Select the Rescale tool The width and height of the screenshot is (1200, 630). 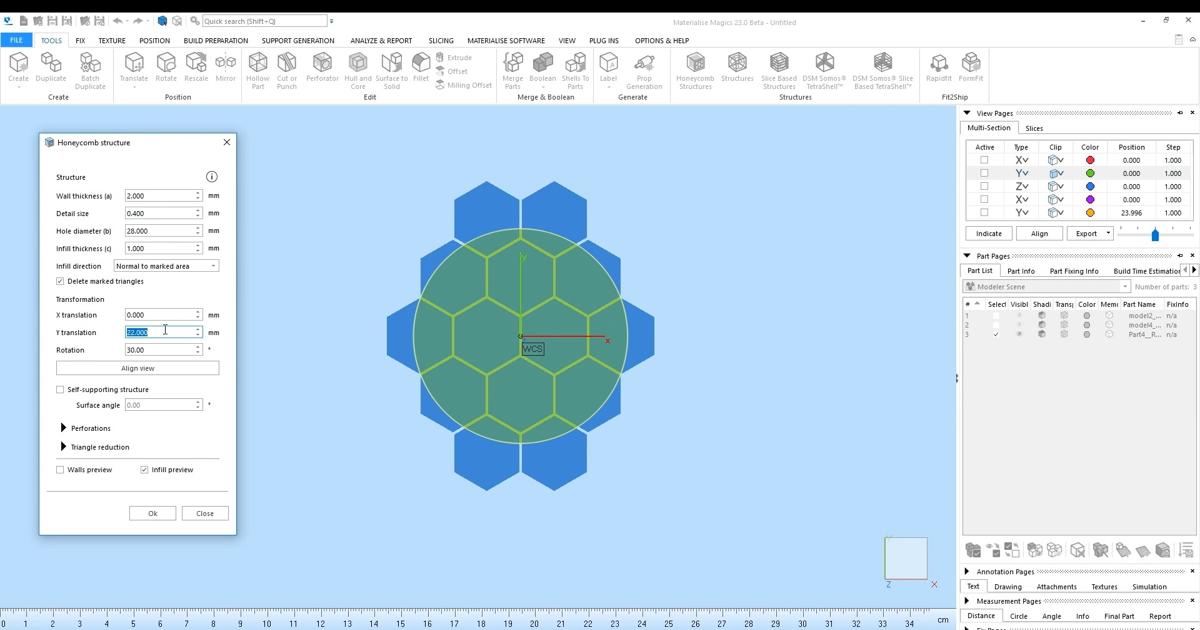tap(196, 68)
